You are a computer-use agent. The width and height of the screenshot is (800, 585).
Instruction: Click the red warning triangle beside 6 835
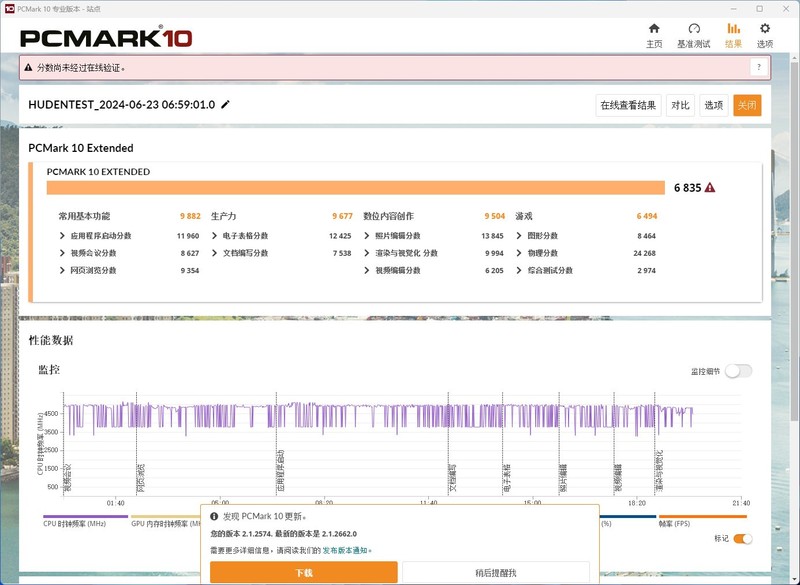coord(709,188)
